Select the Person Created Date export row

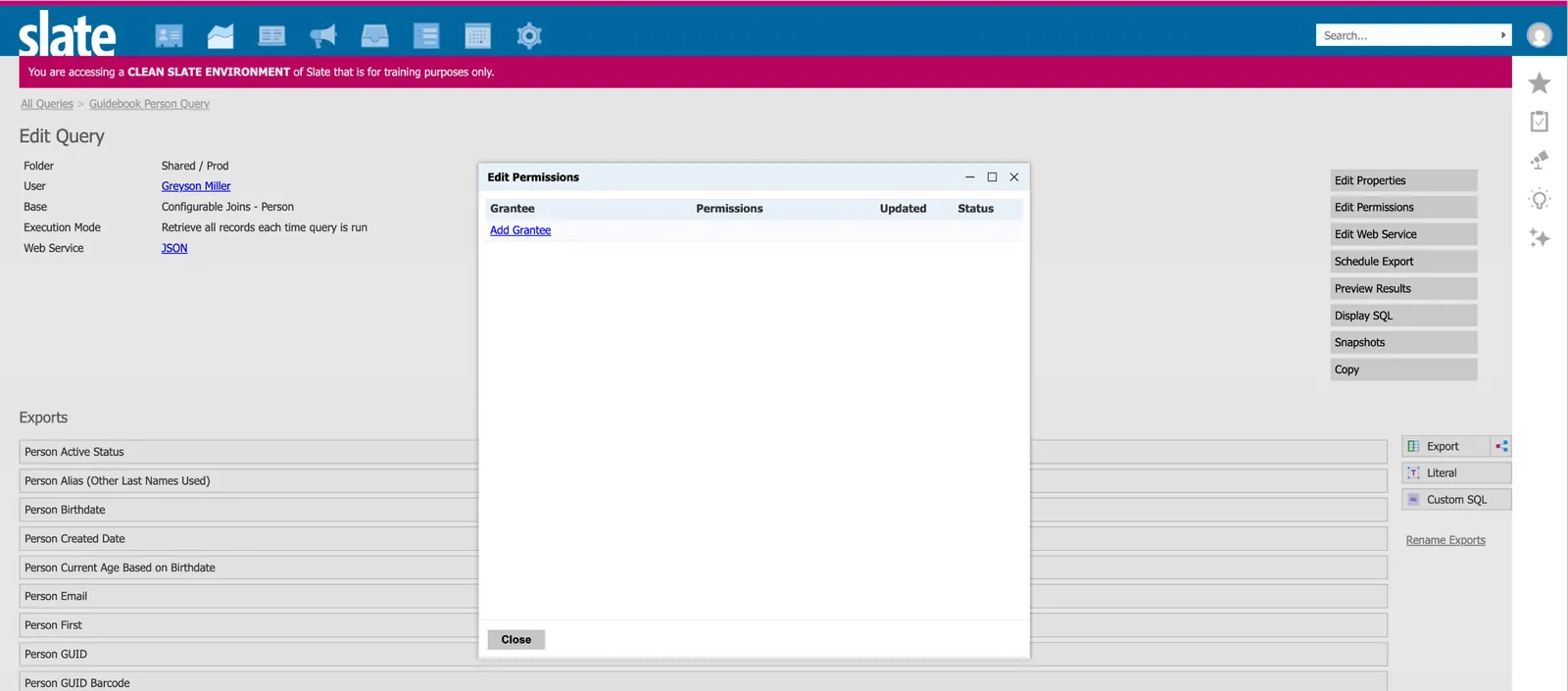pos(703,539)
